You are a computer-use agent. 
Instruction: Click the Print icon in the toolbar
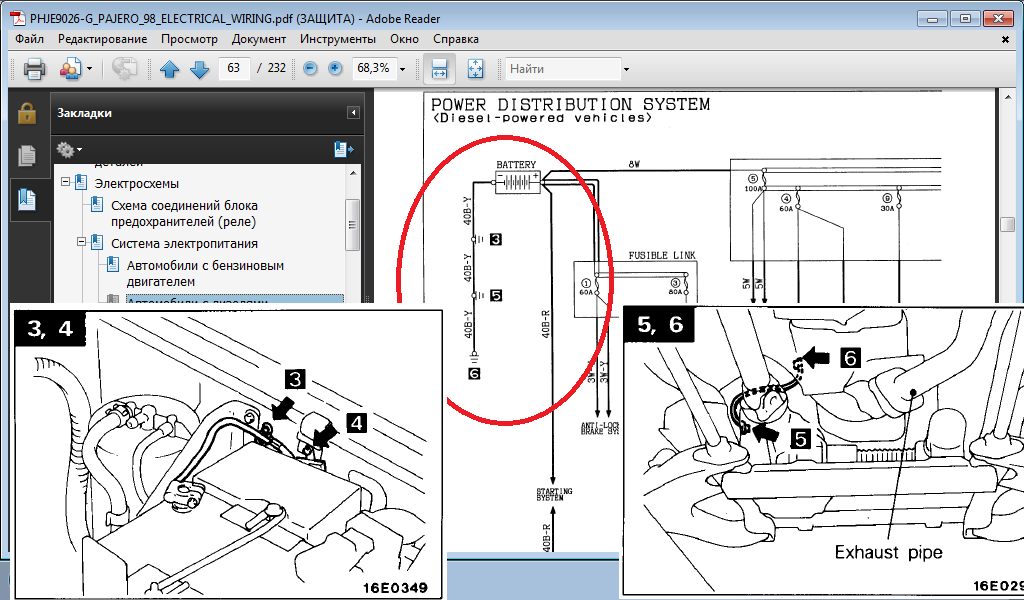(35, 69)
